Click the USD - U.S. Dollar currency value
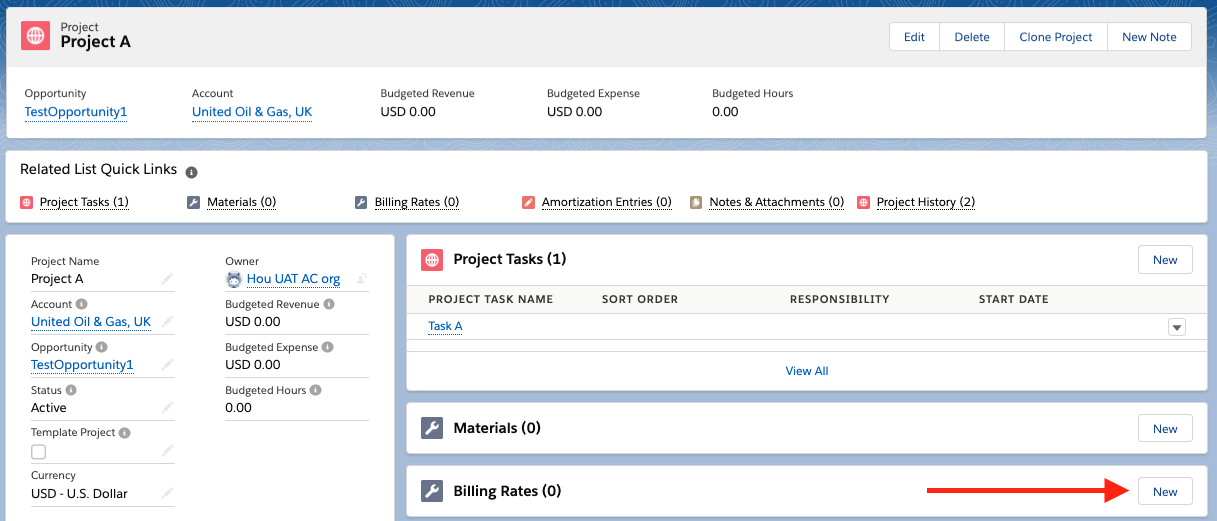 (x=79, y=494)
